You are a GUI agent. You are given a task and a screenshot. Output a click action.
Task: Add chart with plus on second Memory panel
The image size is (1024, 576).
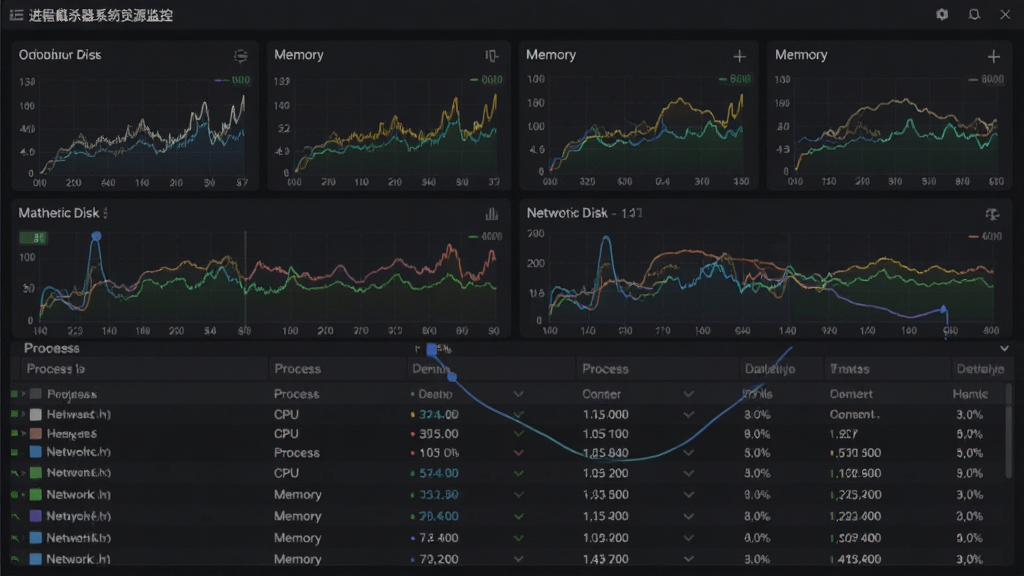(739, 57)
